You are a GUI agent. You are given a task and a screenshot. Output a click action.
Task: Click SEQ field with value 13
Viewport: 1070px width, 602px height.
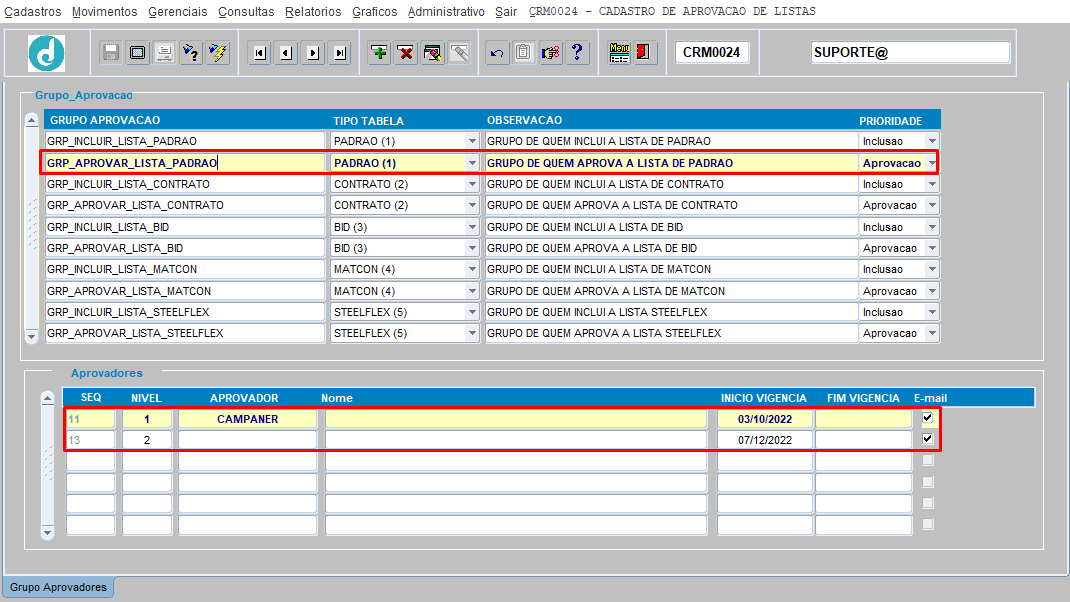click(90, 440)
